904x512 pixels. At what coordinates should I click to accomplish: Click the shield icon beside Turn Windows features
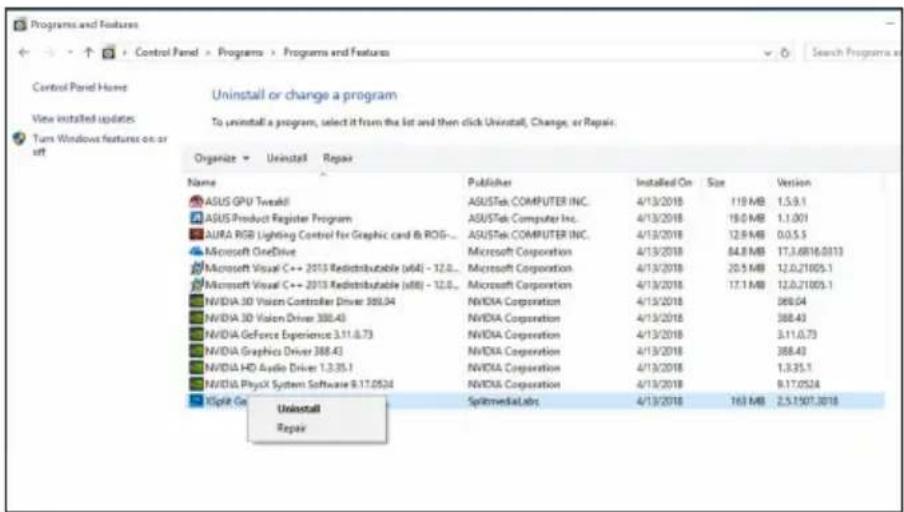pos(19,140)
